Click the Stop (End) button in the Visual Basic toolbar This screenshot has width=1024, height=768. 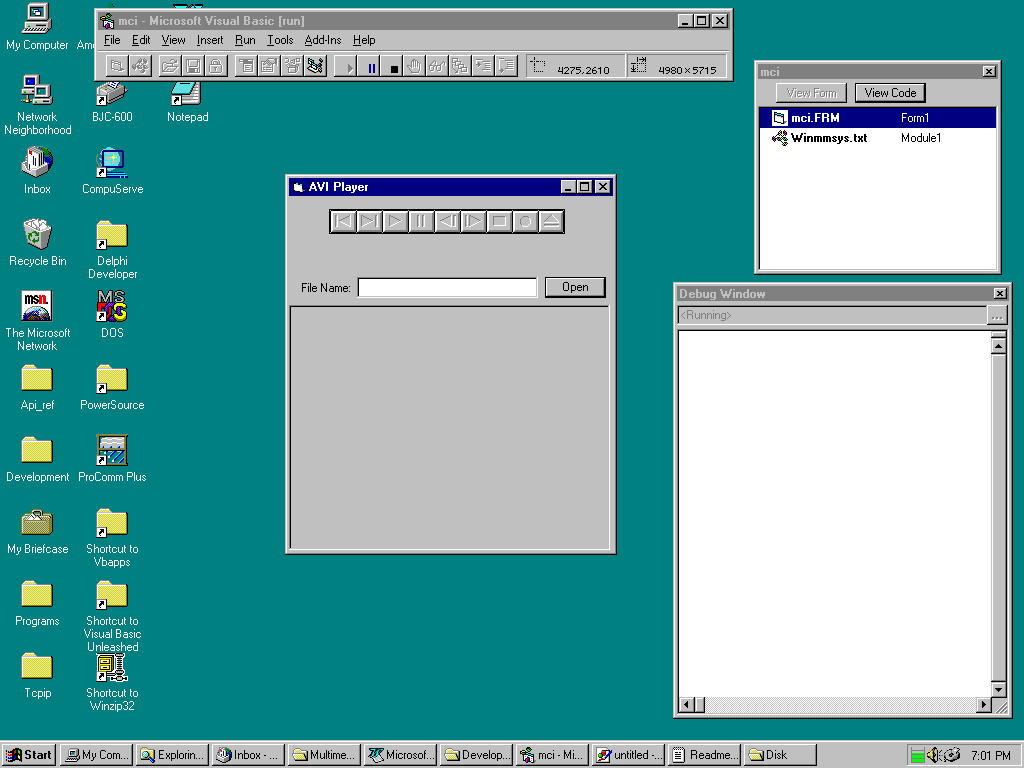pos(394,67)
